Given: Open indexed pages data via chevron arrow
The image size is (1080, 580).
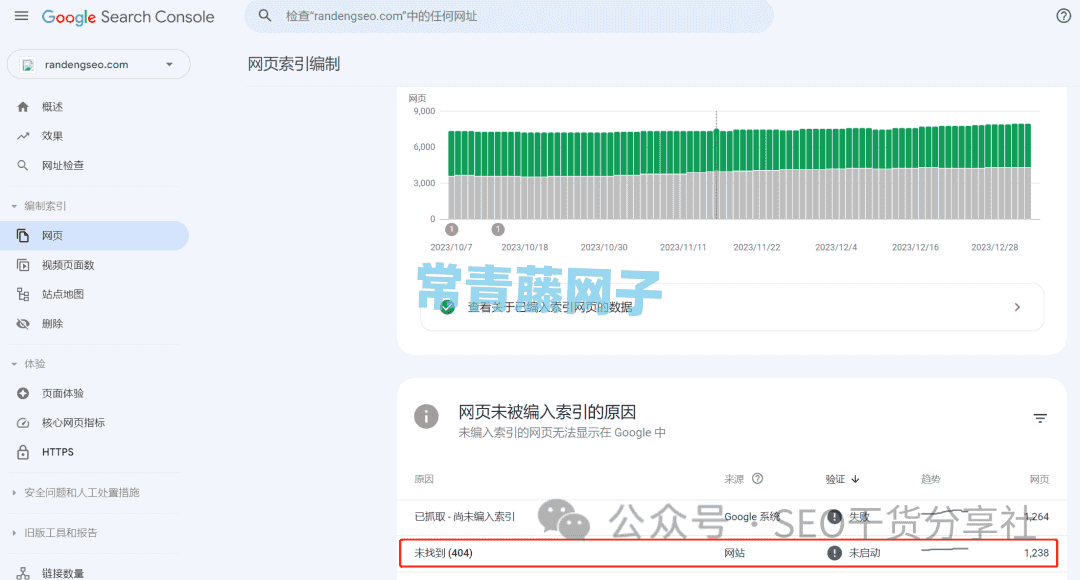Looking at the screenshot, I should tap(1017, 307).
